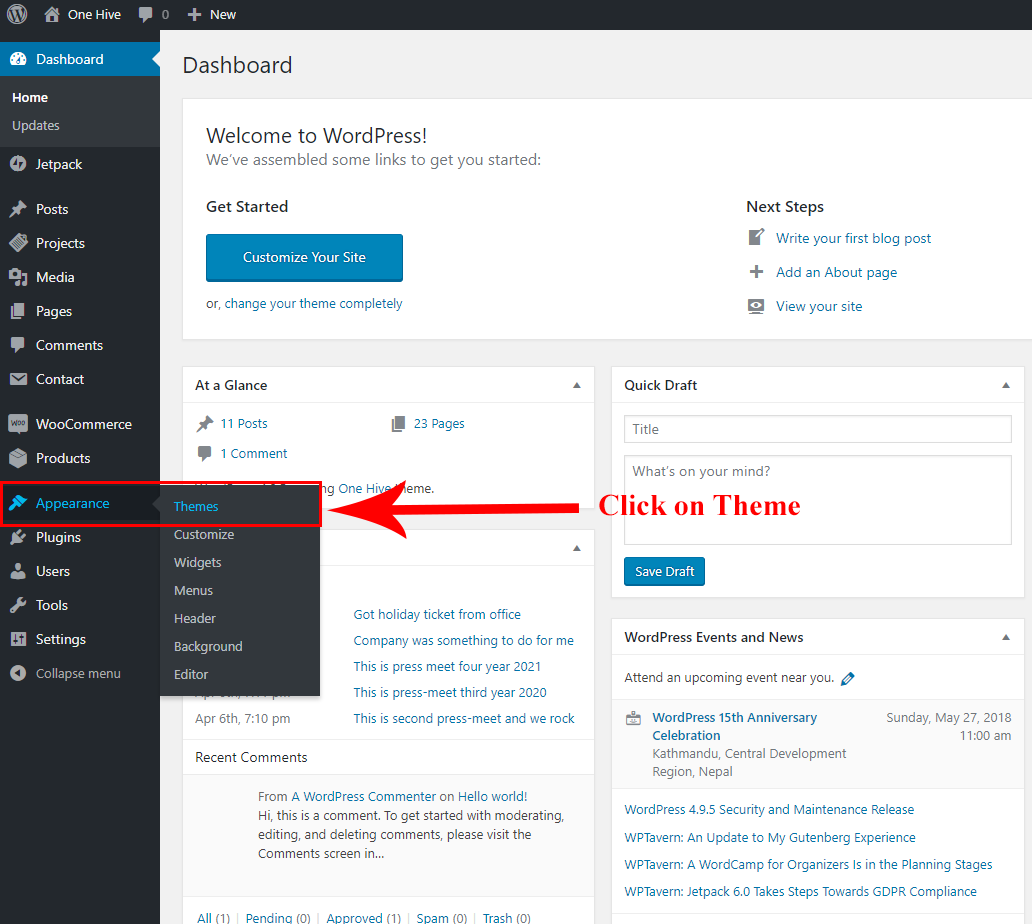This screenshot has height=924, width=1032.
Task: Select the Media icon in sidebar
Action: [18, 277]
